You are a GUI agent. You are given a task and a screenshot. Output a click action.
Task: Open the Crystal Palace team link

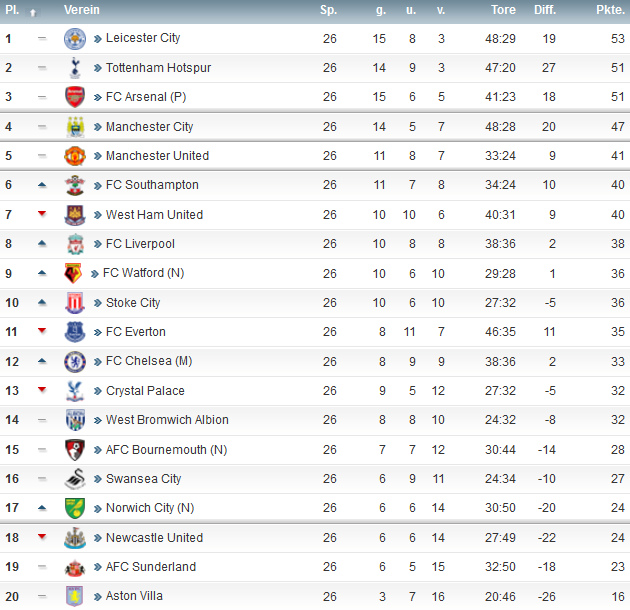coord(145,391)
